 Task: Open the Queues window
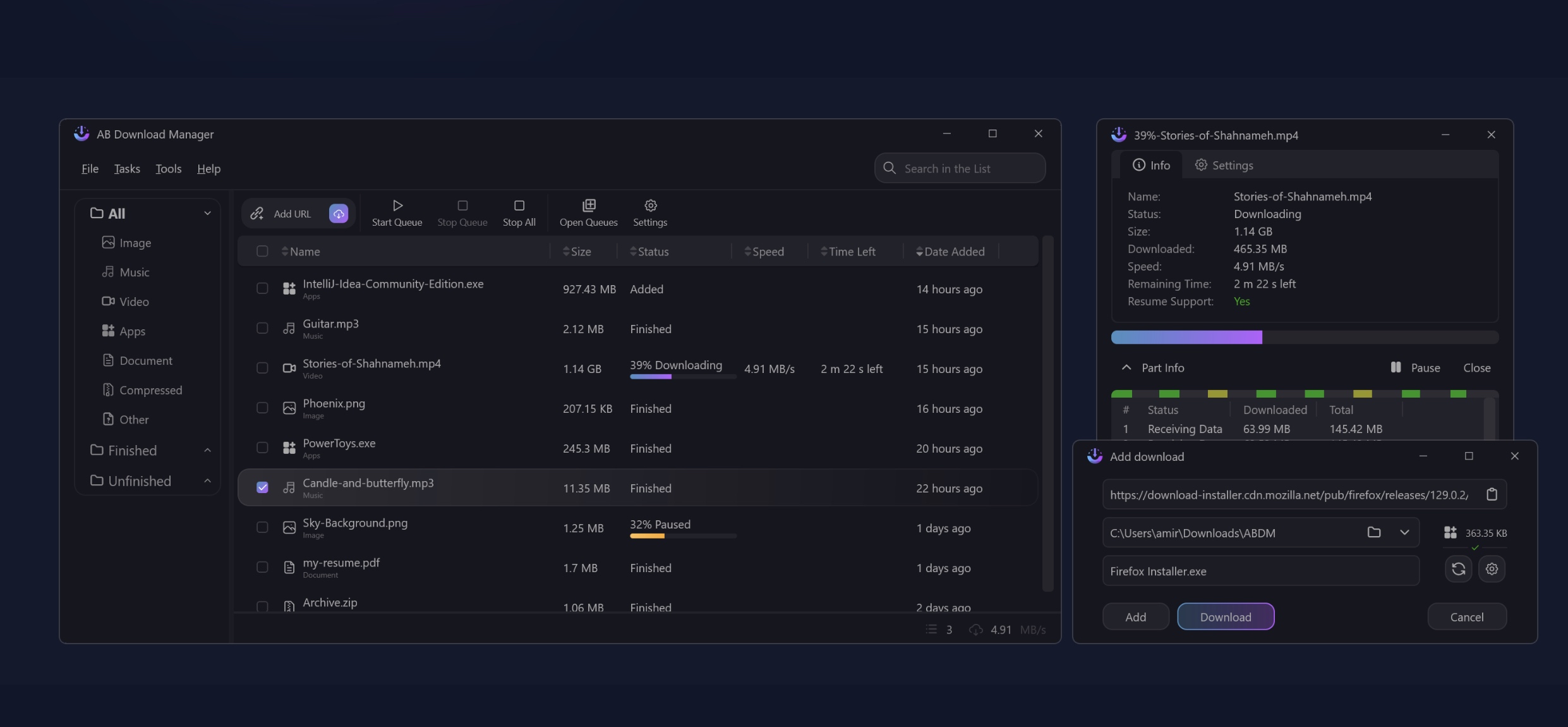coord(588,213)
